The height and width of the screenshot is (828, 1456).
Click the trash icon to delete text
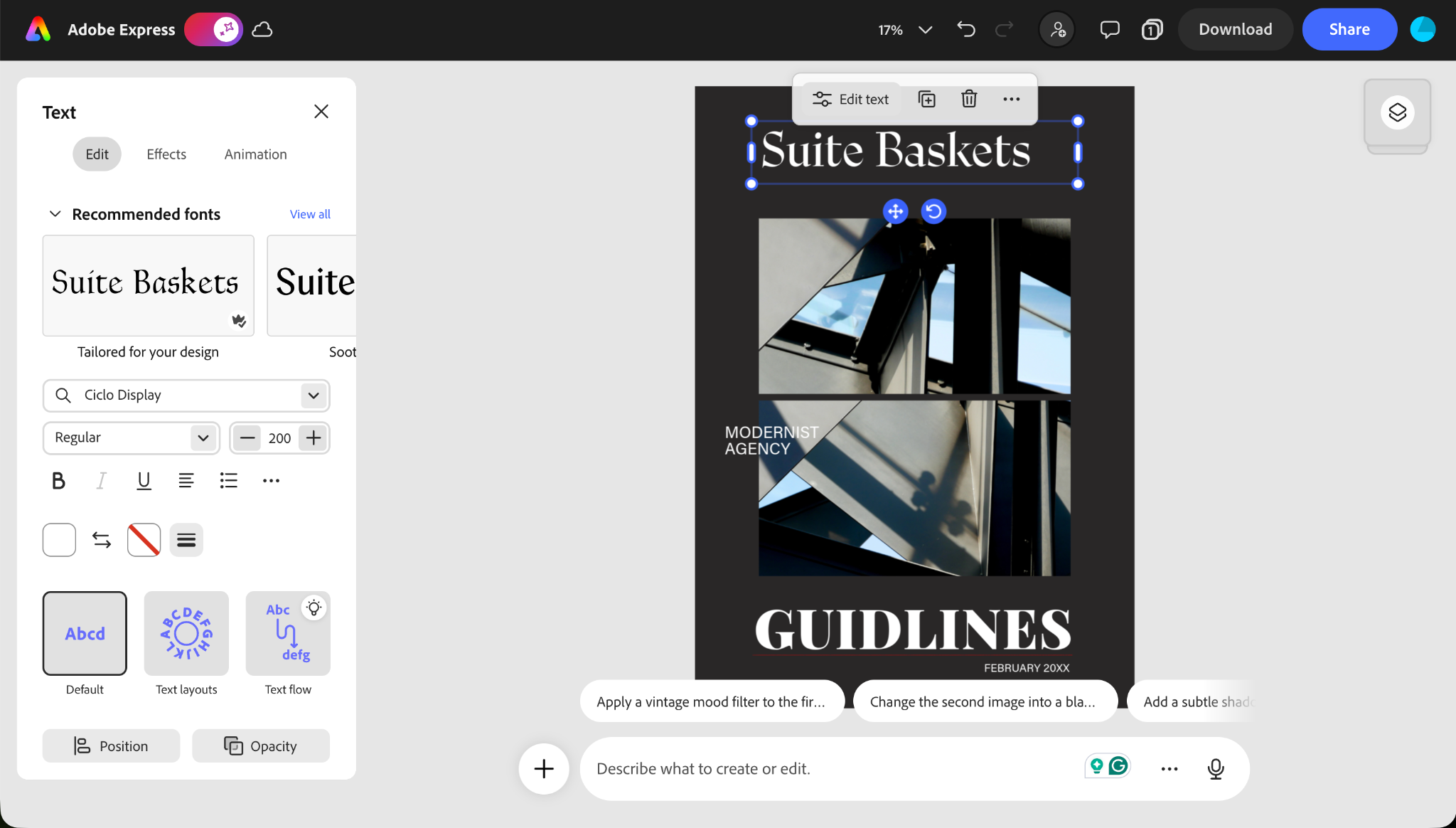pos(969,99)
